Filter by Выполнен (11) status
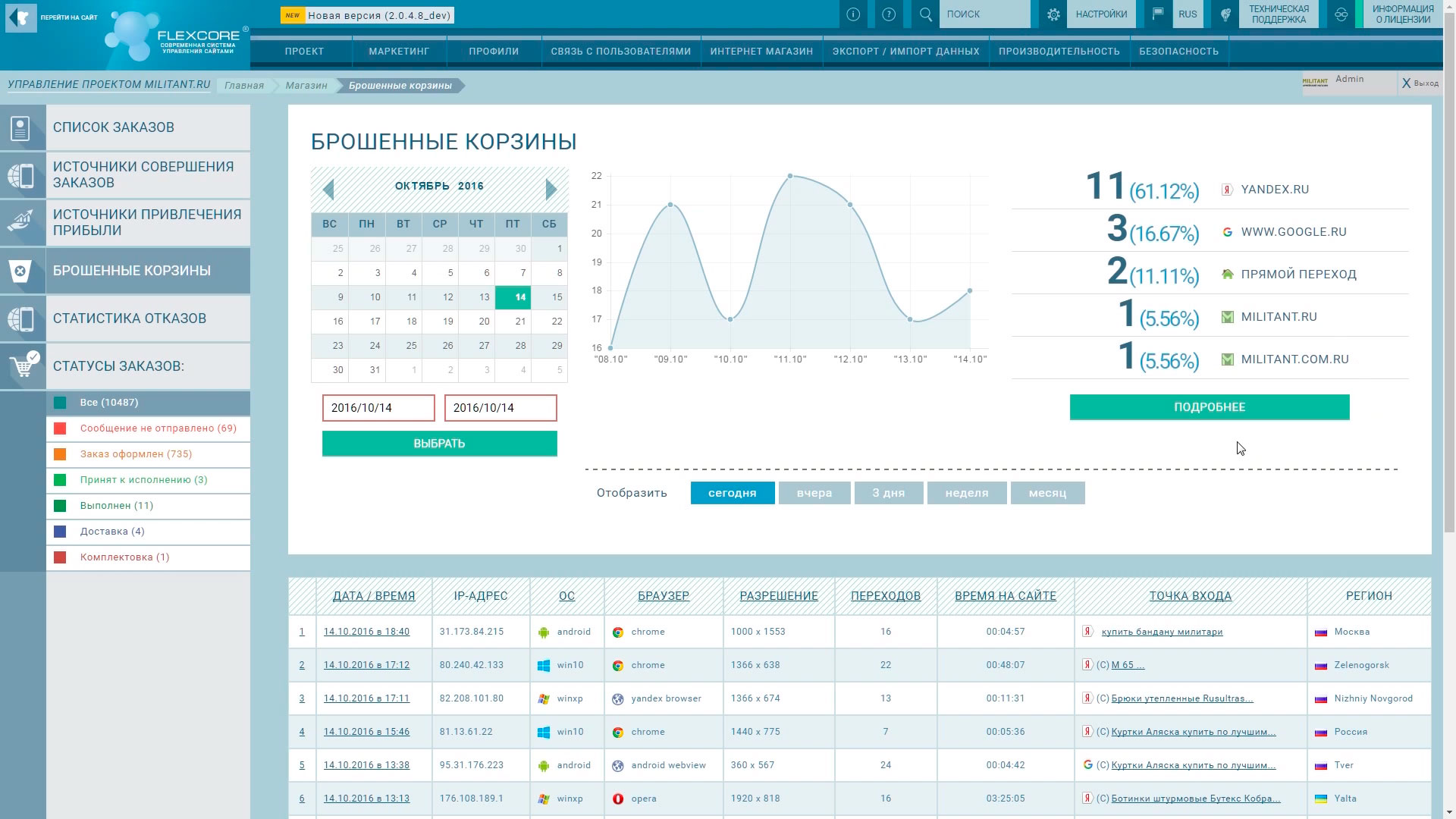The width and height of the screenshot is (1456, 819). (x=148, y=506)
